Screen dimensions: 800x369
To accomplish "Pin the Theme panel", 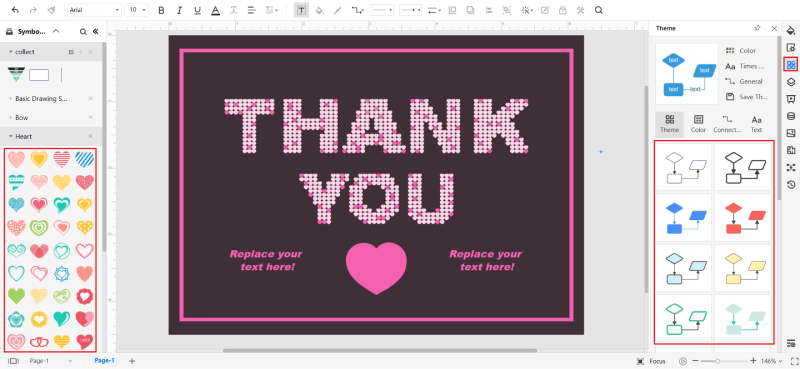I will [758, 28].
